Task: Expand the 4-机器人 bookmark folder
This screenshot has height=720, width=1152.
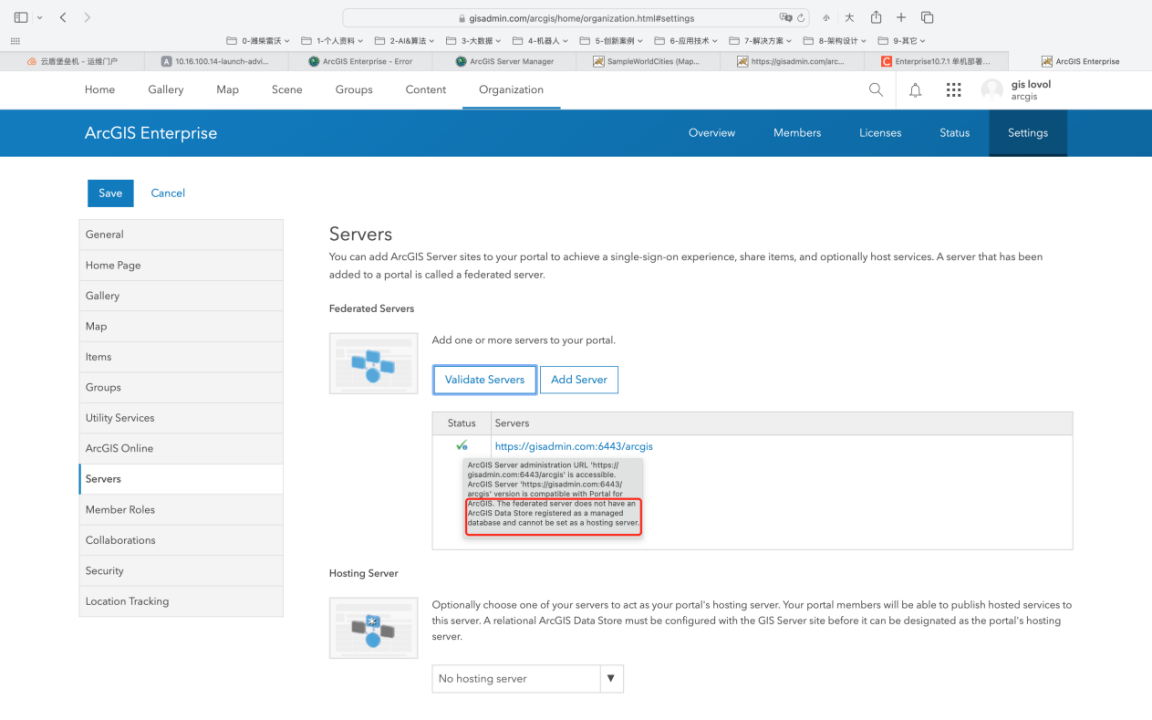Action: tap(540, 41)
